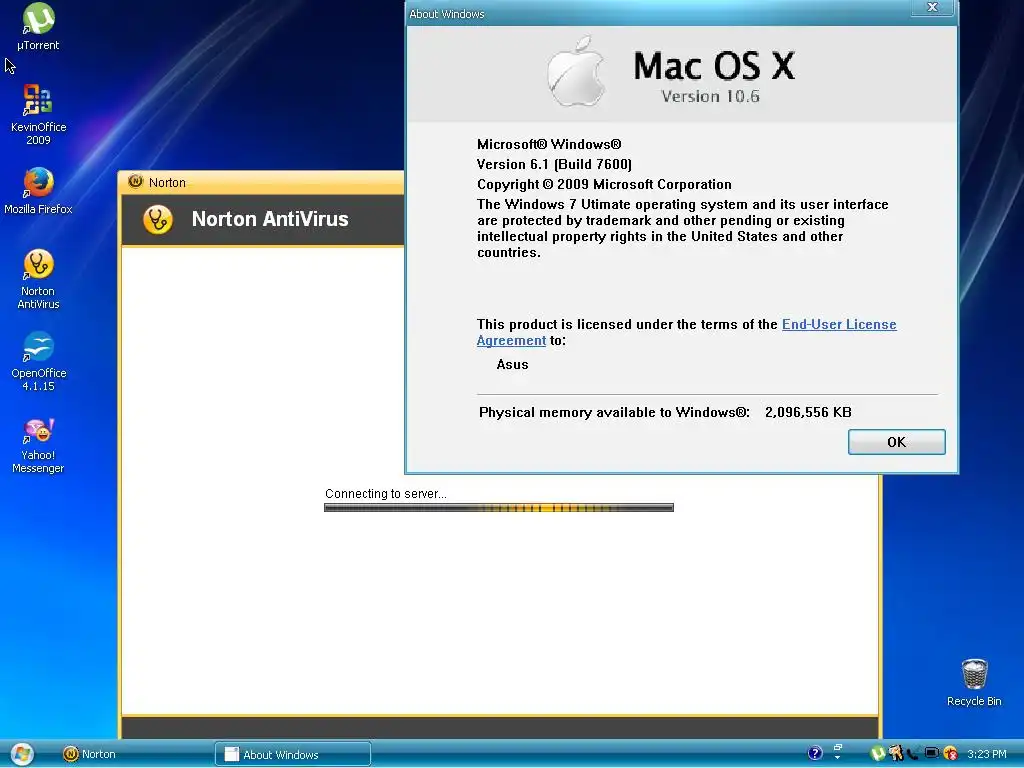This screenshot has height=768, width=1024.
Task: Click the Norton red-X alert tray icon
Action: coord(951,753)
